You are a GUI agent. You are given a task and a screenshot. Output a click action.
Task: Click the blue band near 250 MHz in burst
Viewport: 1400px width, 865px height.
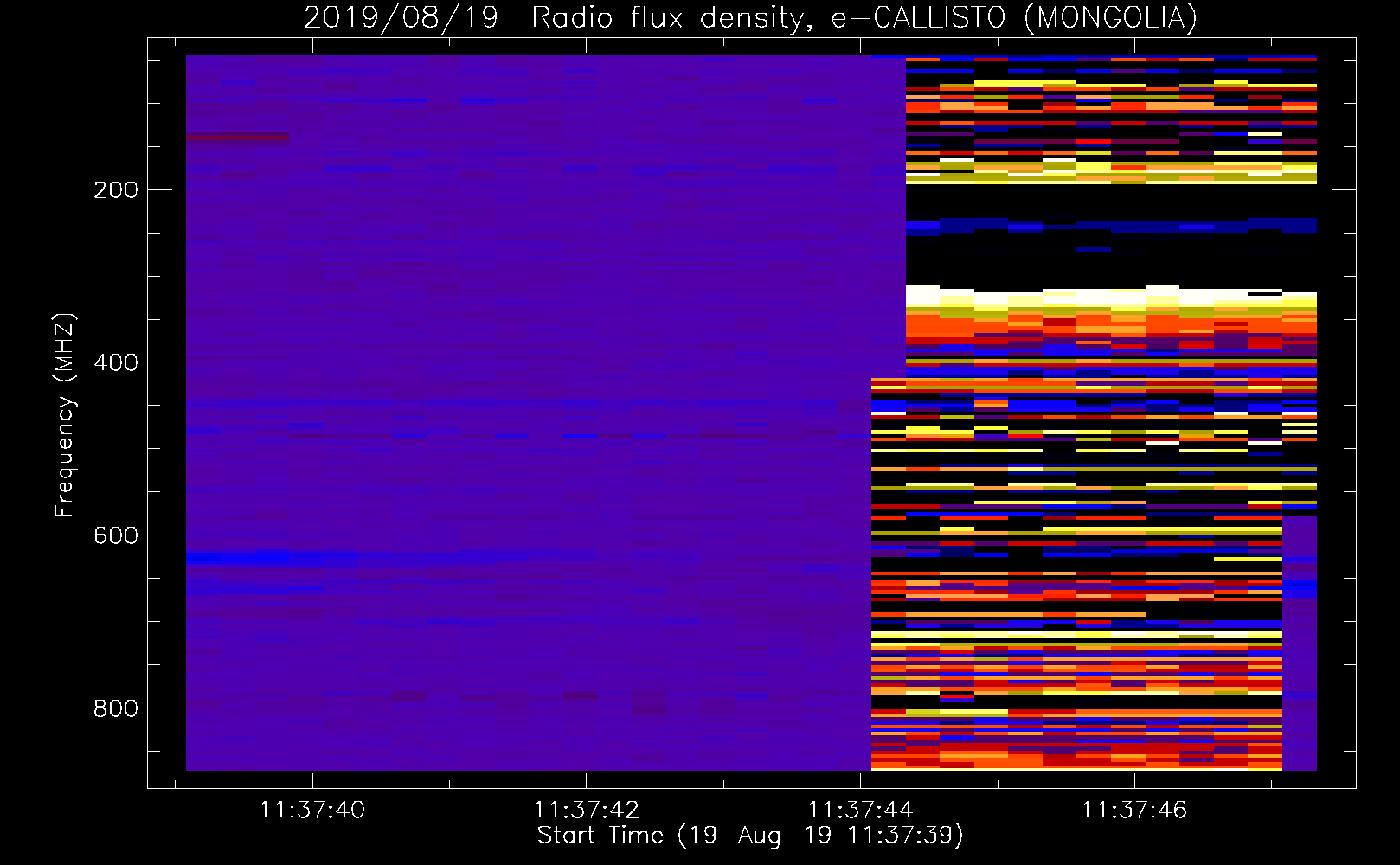pyautogui.click(x=1111, y=227)
